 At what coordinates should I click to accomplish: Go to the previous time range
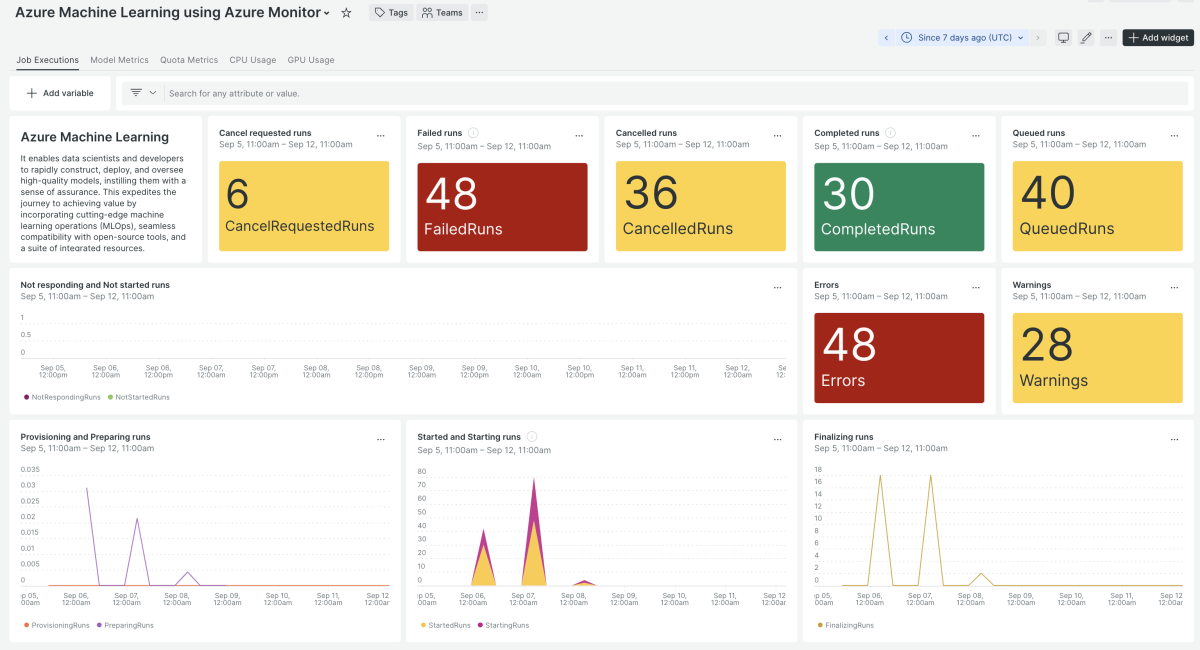pos(886,38)
